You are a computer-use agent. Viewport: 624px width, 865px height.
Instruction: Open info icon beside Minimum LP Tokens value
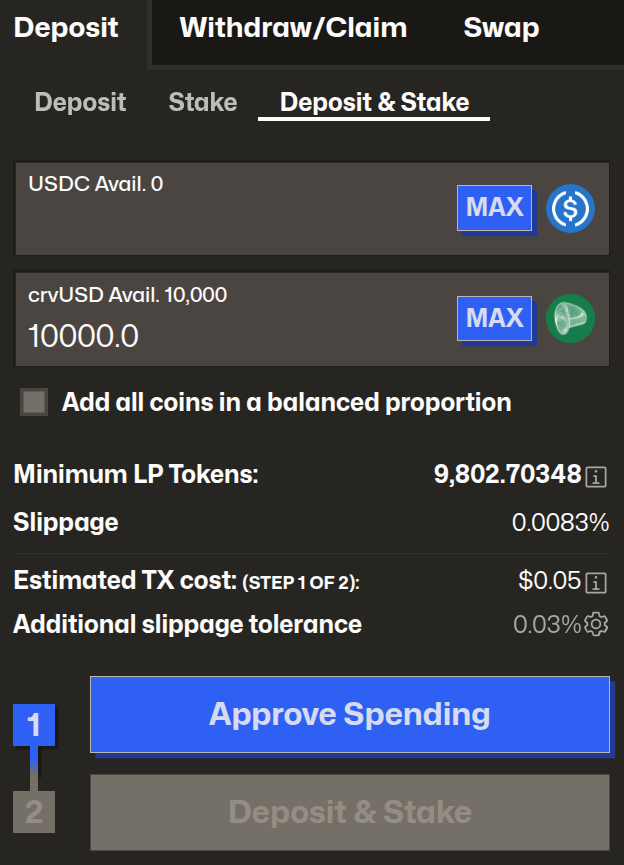click(x=597, y=476)
